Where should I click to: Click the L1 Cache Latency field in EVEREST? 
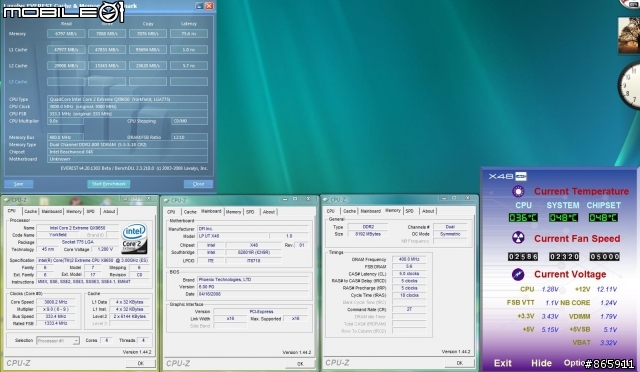click(x=189, y=49)
